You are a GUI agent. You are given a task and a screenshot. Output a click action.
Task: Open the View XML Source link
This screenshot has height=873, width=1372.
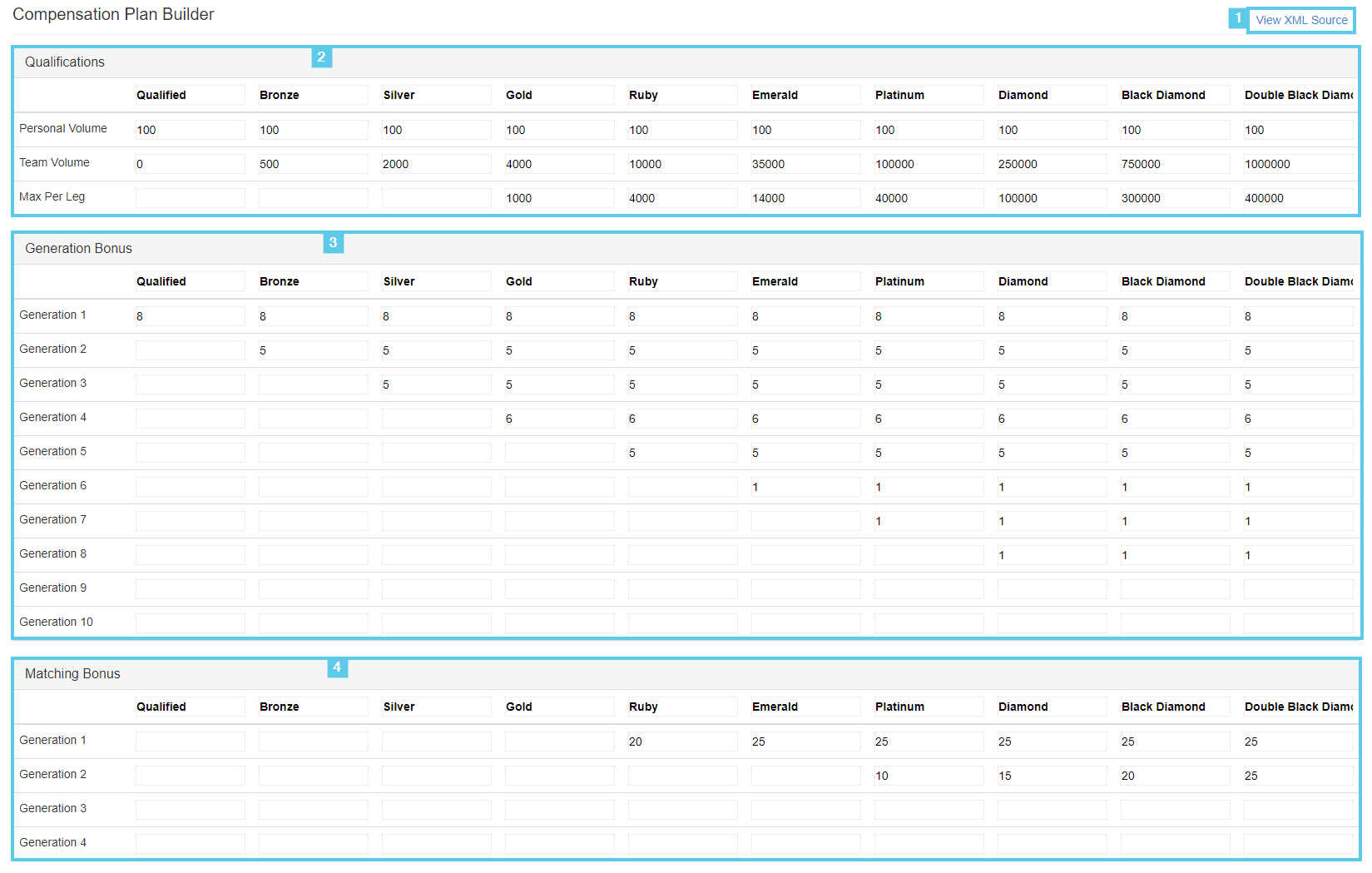point(1301,20)
